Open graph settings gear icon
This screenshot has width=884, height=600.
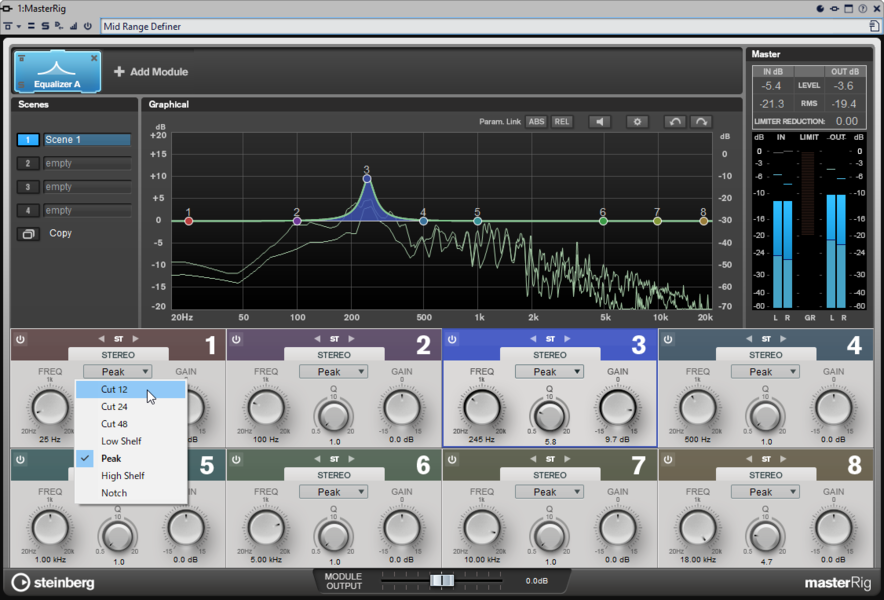638,122
